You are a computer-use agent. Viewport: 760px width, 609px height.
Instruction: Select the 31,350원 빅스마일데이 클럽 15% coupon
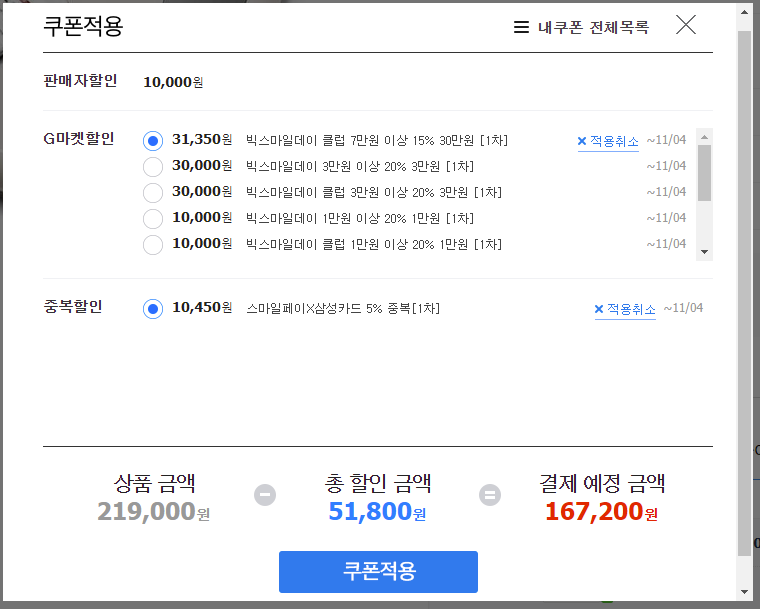click(x=153, y=141)
